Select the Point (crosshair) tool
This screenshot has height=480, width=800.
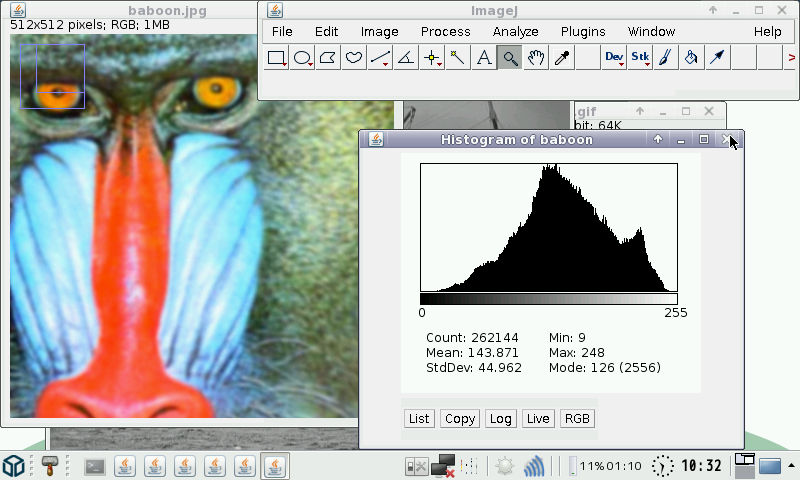pyautogui.click(x=432, y=58)
